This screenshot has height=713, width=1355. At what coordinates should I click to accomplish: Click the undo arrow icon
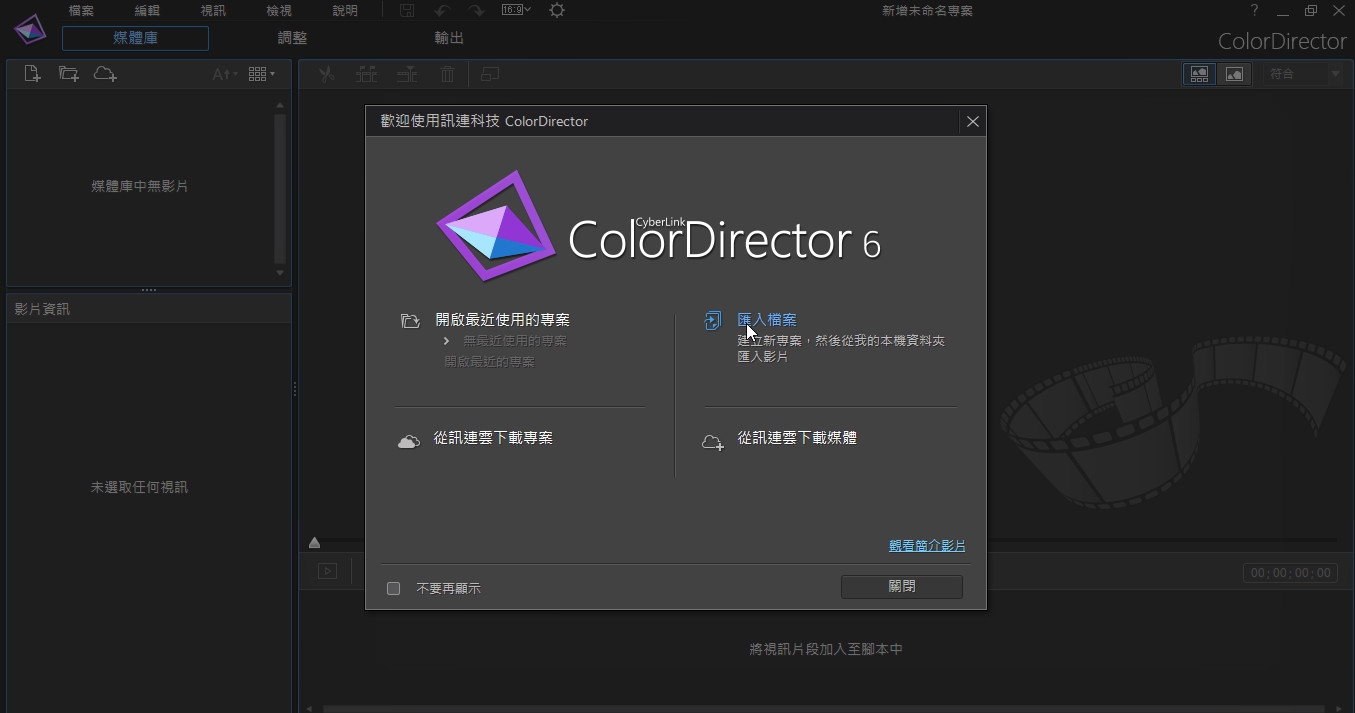[x=442, y=11]
